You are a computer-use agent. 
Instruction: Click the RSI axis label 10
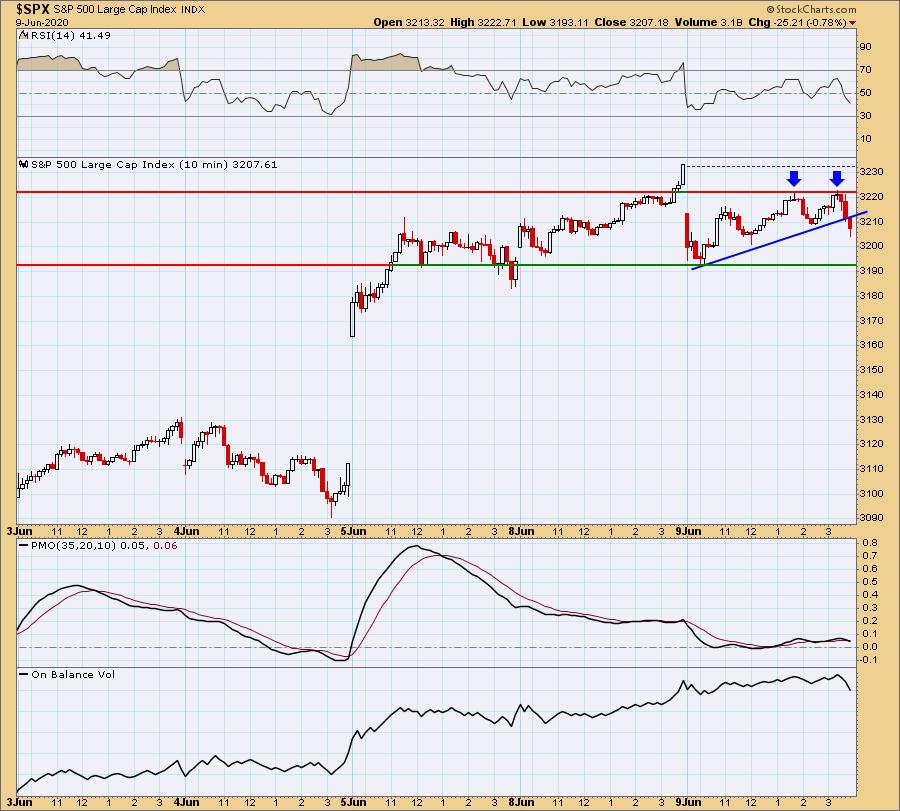pyautogui.click(x=865, y=138)
